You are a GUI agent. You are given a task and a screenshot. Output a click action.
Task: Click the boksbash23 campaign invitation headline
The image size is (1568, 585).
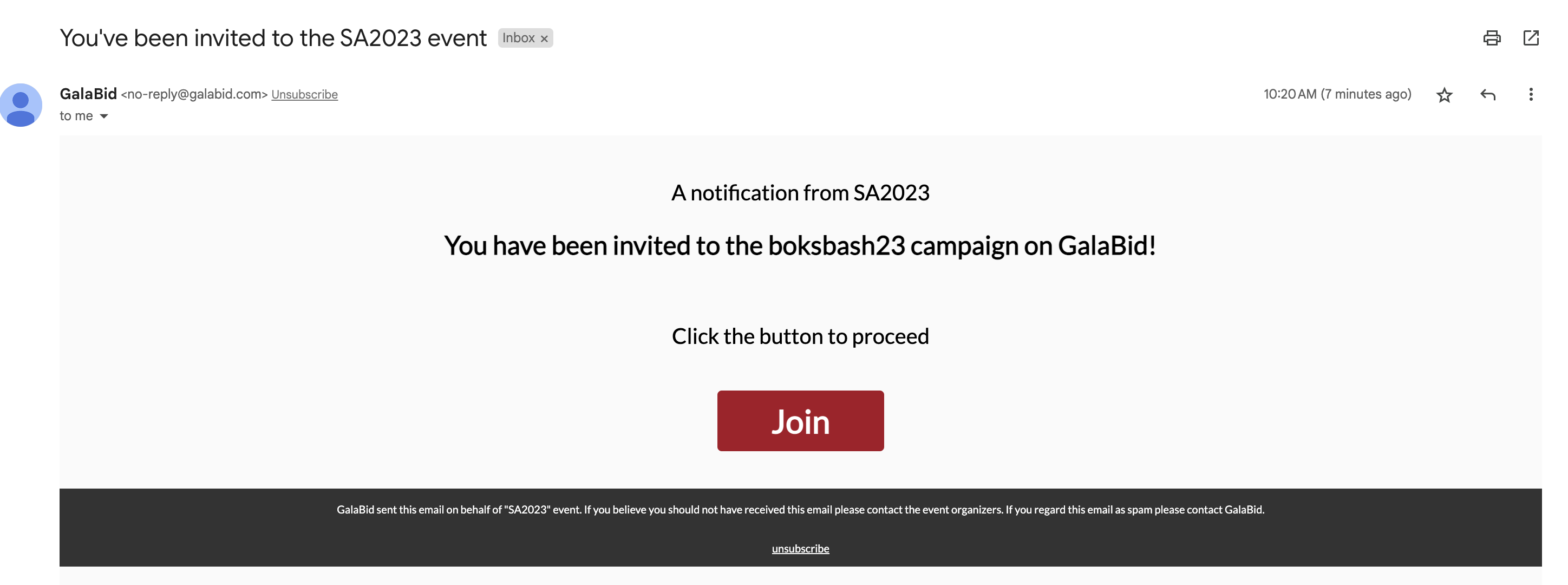point(800,246)
